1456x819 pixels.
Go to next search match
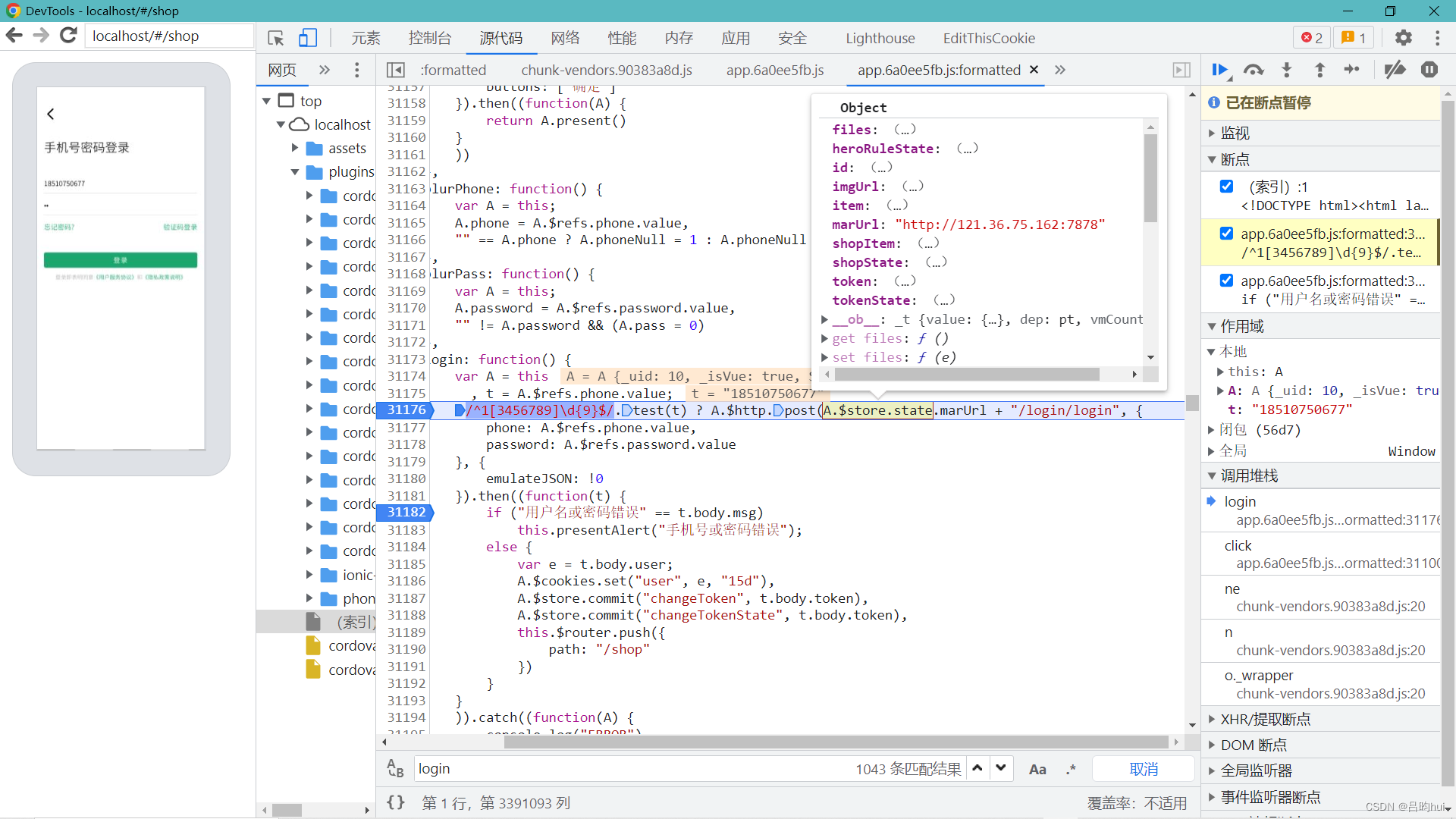coord(1001,768)
